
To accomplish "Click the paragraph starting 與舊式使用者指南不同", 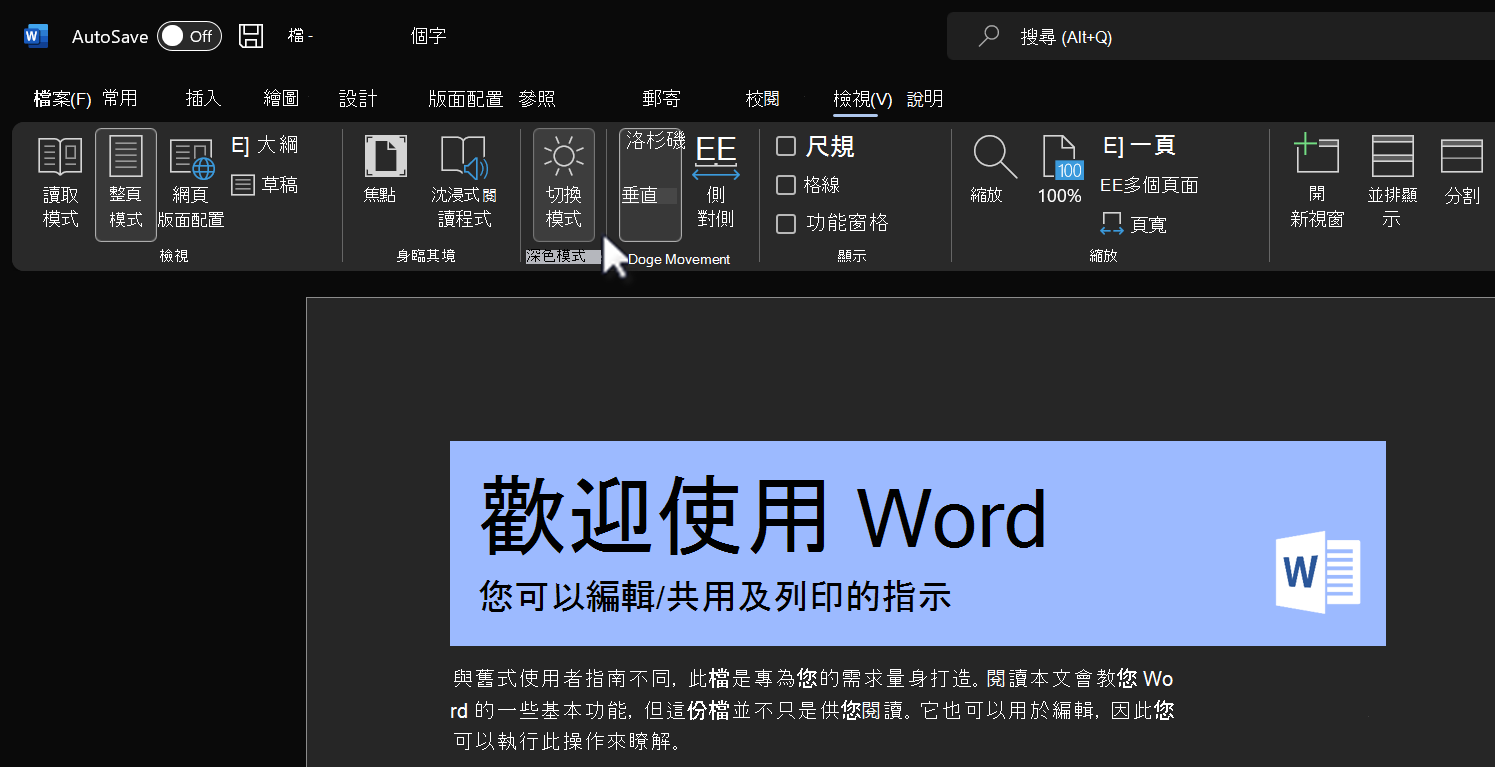I will [x=813, y=710].
